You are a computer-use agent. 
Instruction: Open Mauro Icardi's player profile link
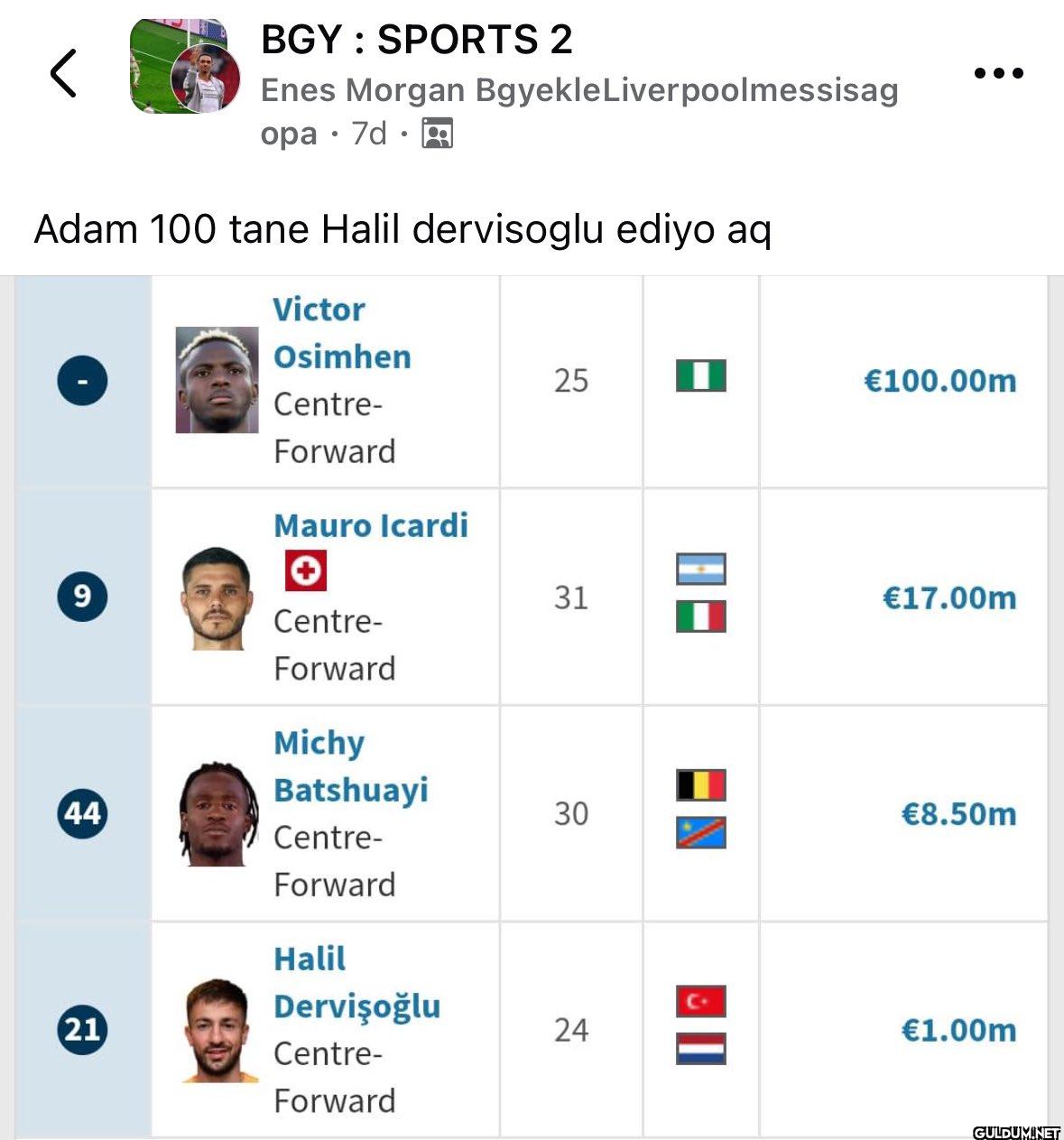coord(371,525)
